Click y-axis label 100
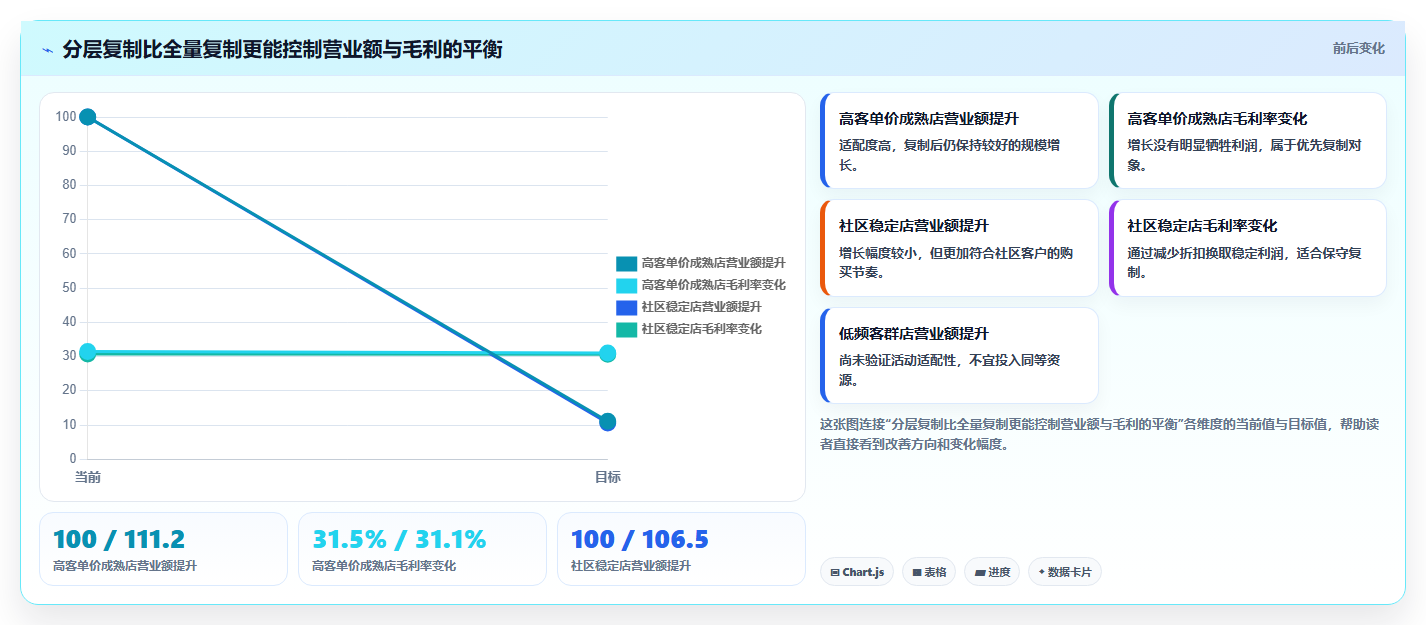The height and width of the screenshot is (625, 1426). [x=66, y=117]
